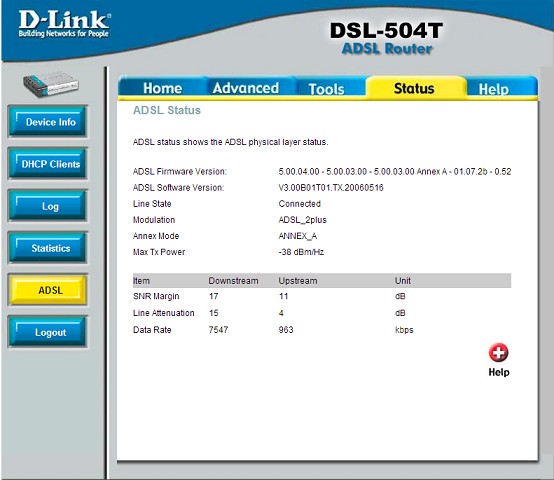Click downstream Line Attenuation value 15
The width and height of the screenshot is (554, 480).
point(213,313)
